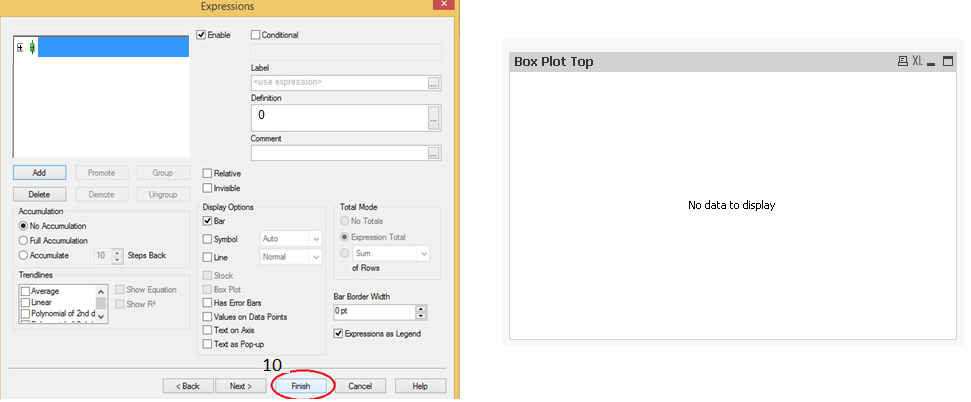Viewport: 971px width, 402px height.
Task: Expand the expression tree node
Action: click(x=20, y=47)
